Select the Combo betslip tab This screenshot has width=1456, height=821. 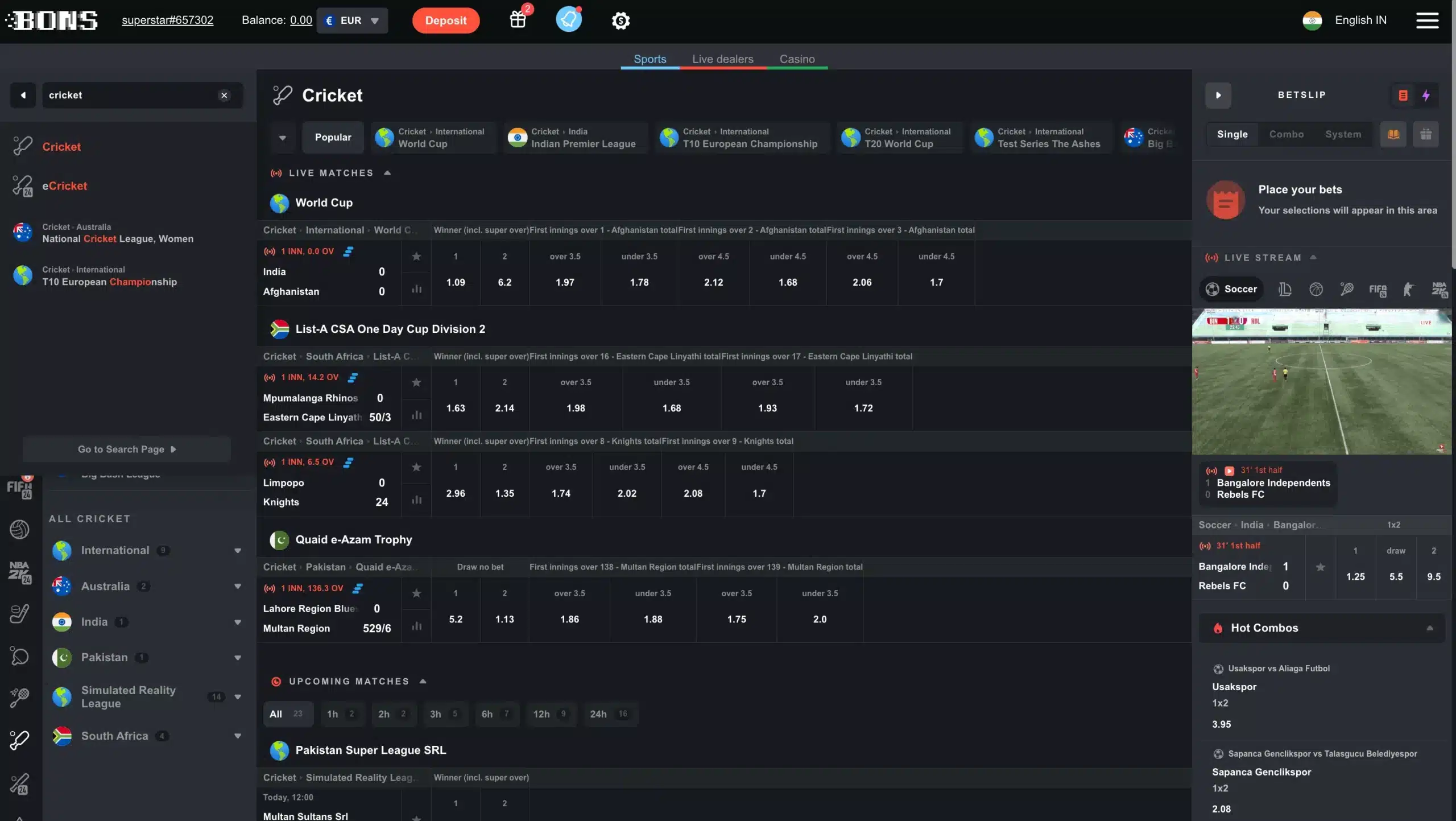[1286, 134]
